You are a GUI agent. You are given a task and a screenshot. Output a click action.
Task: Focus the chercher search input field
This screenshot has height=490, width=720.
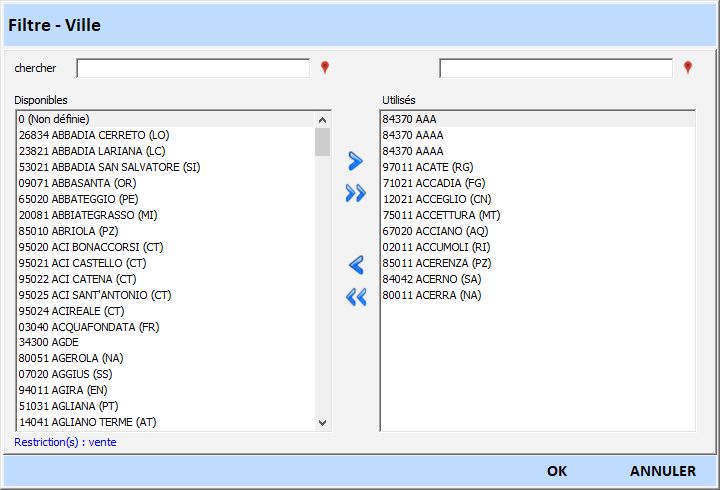193,68
